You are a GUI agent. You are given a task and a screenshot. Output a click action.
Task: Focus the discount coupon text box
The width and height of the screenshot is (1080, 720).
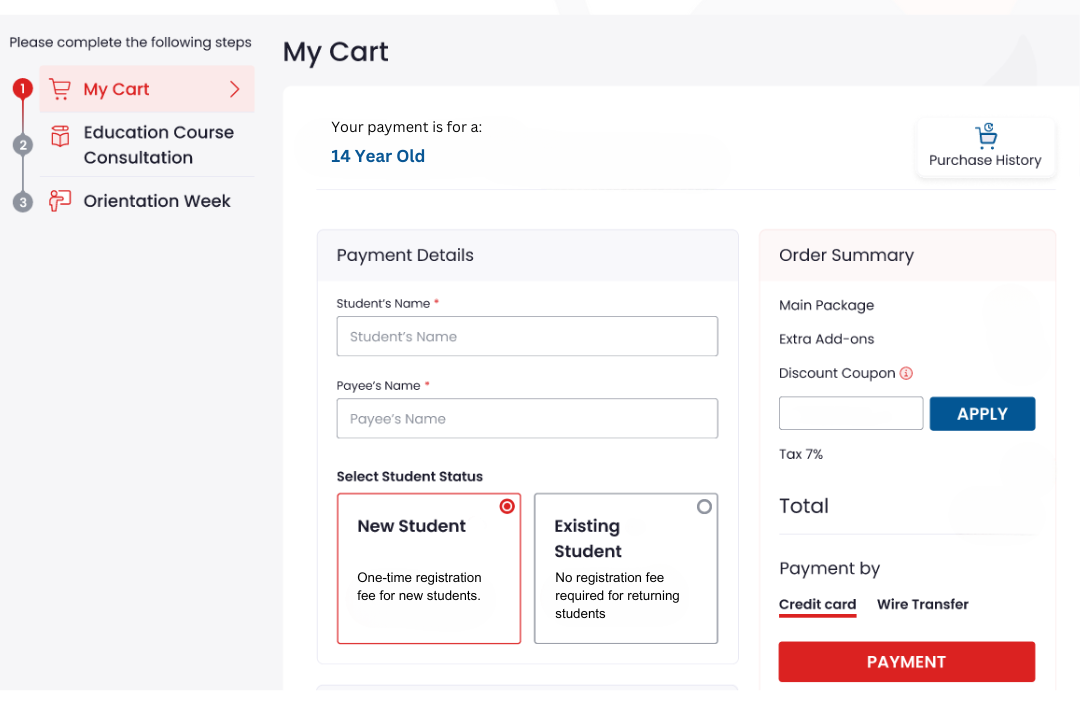pos(850,414)
